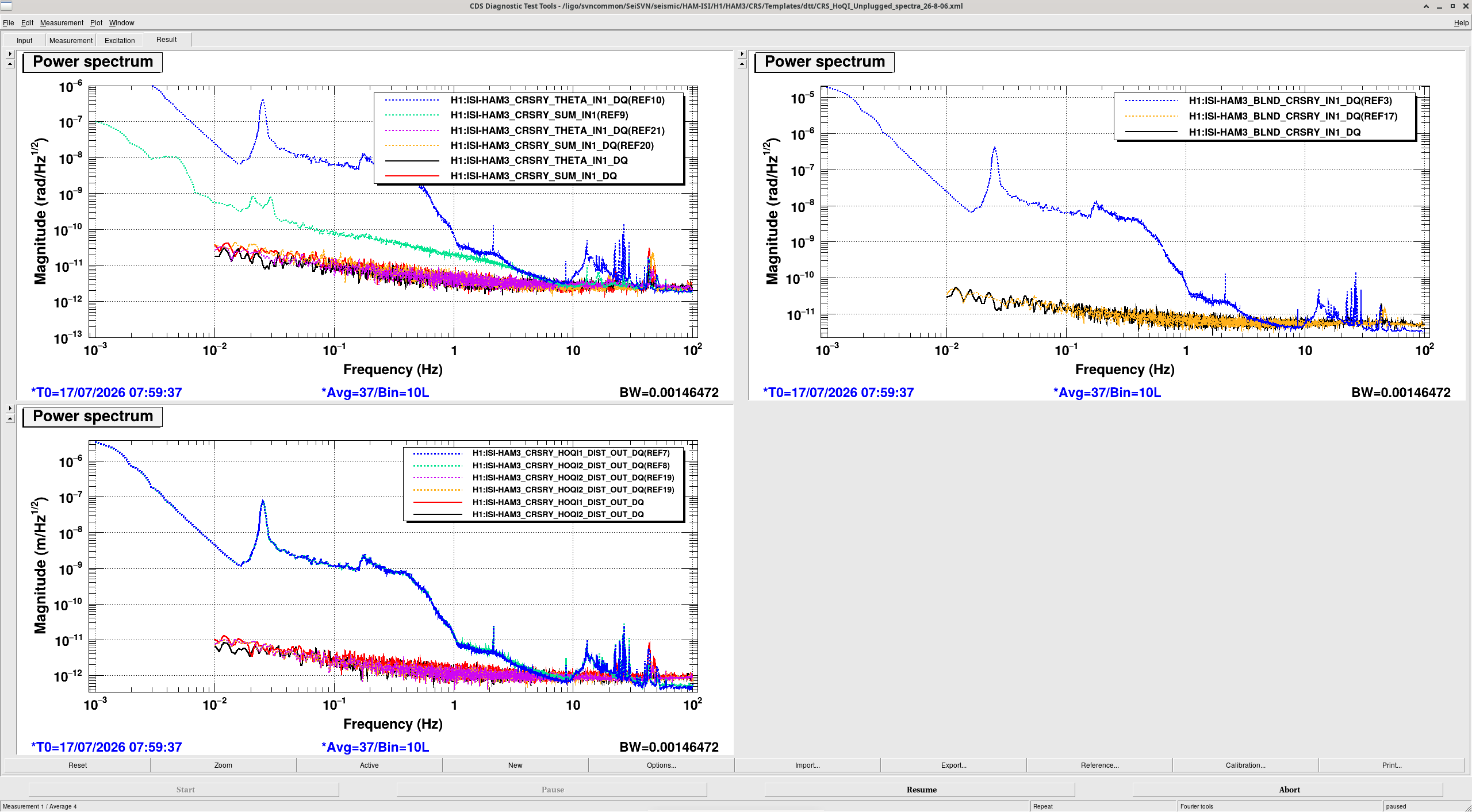Screen dimensions: 1472x812
Task: Switch to the Excitation tab
Action: pyautogui.click(x=120, y=40)
